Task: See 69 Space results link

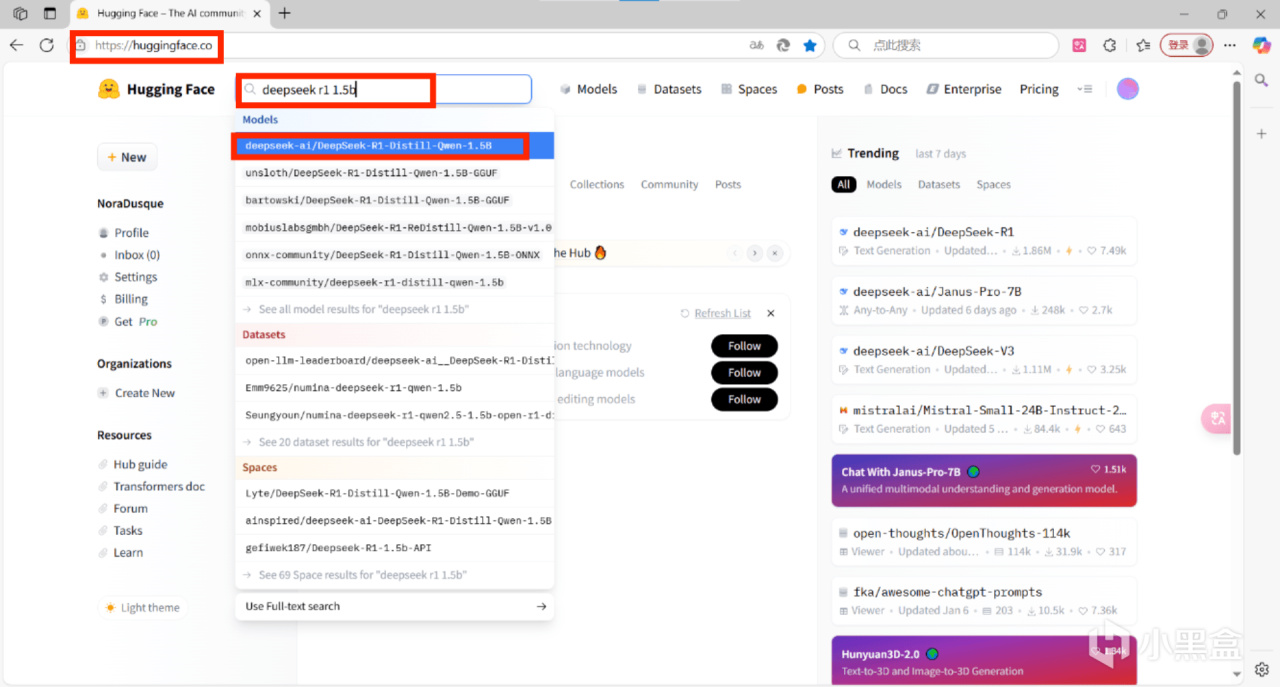Action: (x=394, y=575)
